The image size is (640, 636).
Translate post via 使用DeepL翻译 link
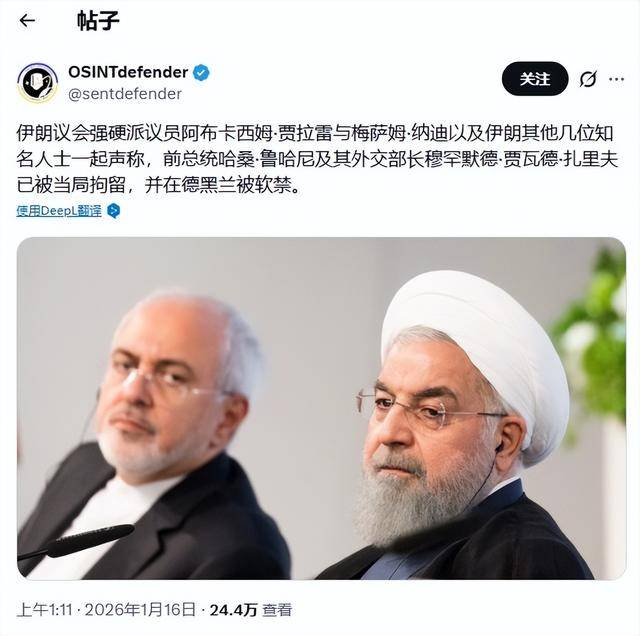pyautogui.click(x=59, y=211)
